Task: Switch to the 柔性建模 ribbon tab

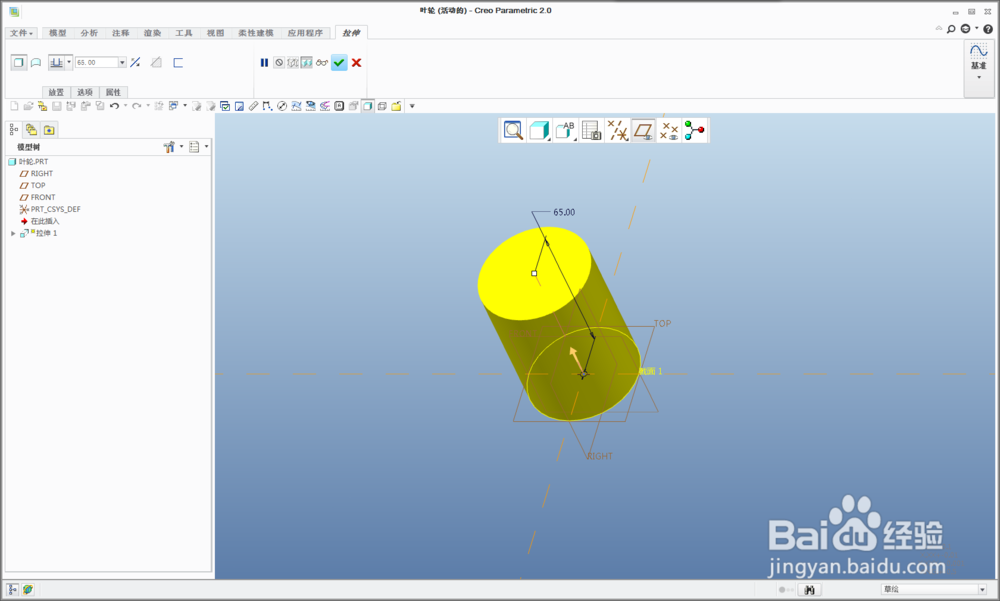Action: point(256,33)
